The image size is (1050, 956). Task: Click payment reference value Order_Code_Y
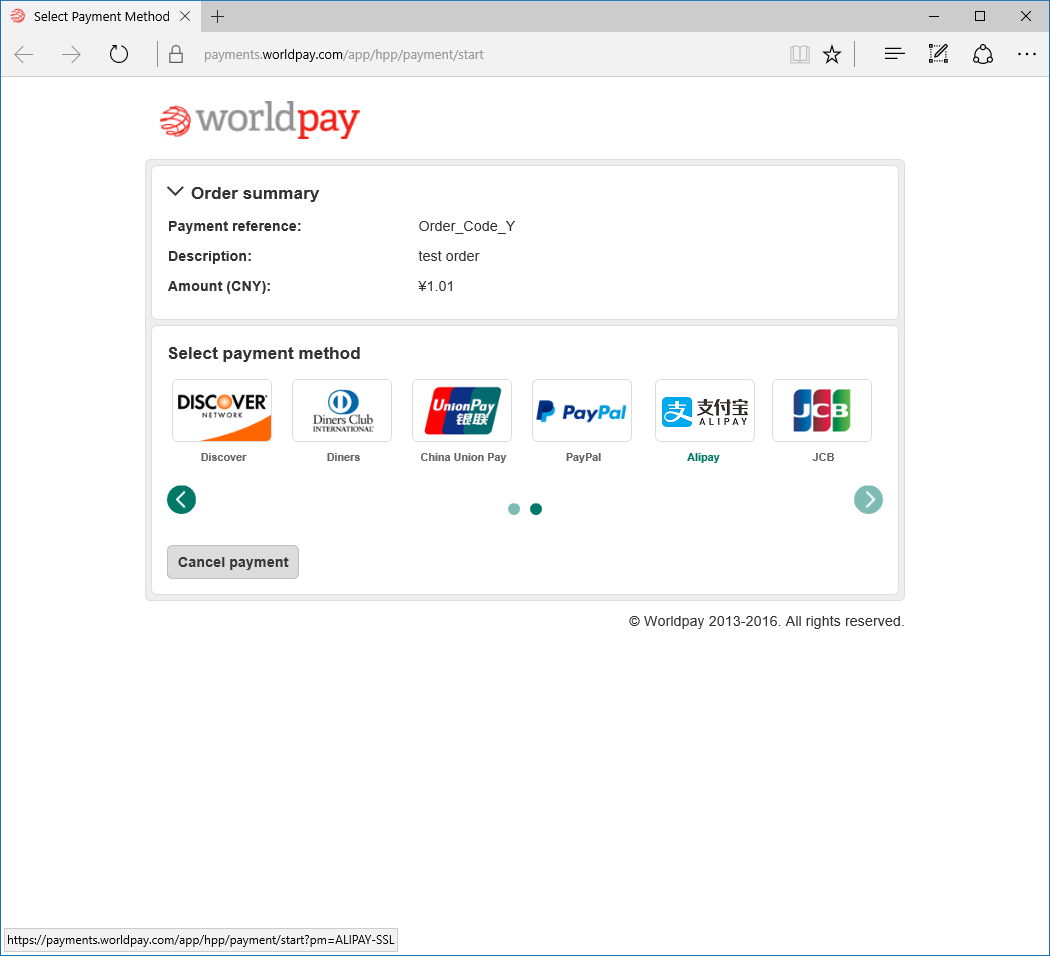pos(467,226)
